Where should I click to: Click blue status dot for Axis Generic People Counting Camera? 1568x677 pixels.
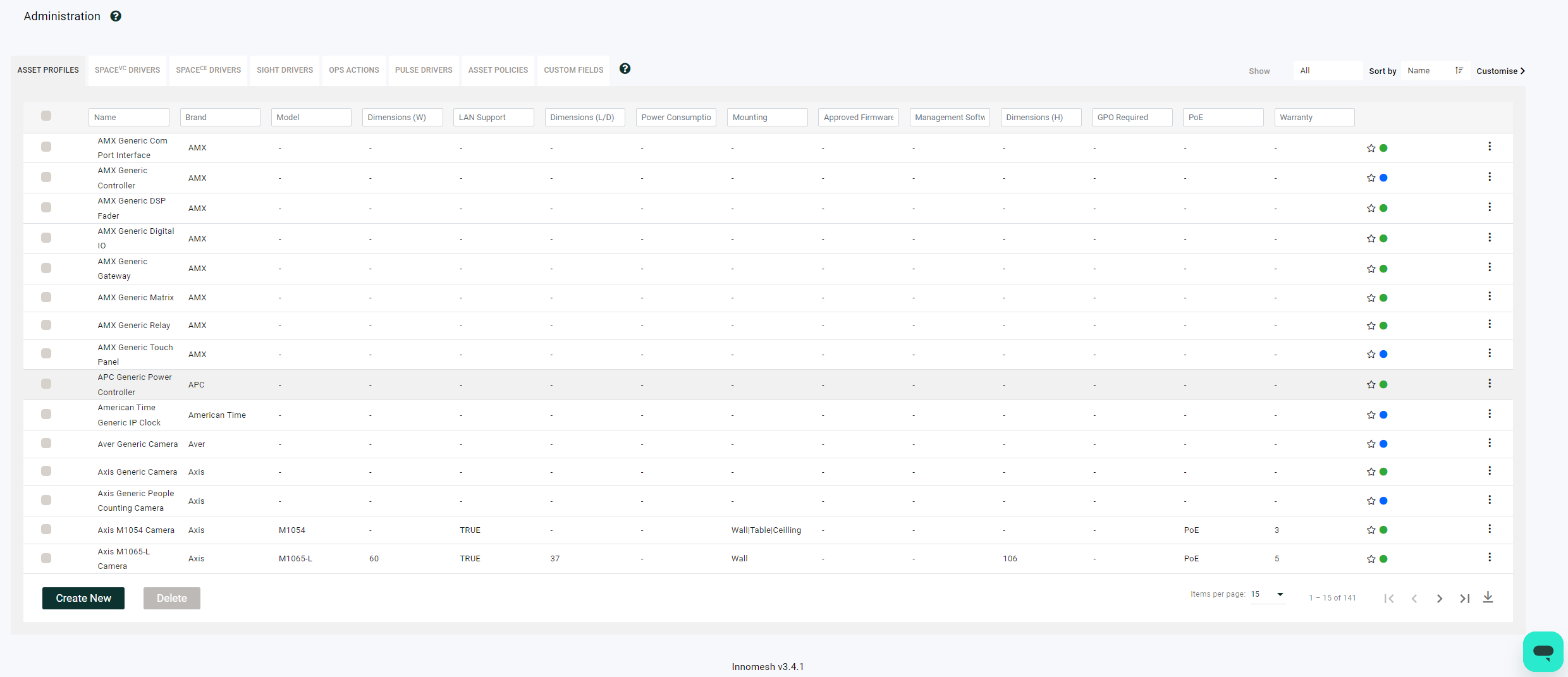[1383, 501]
